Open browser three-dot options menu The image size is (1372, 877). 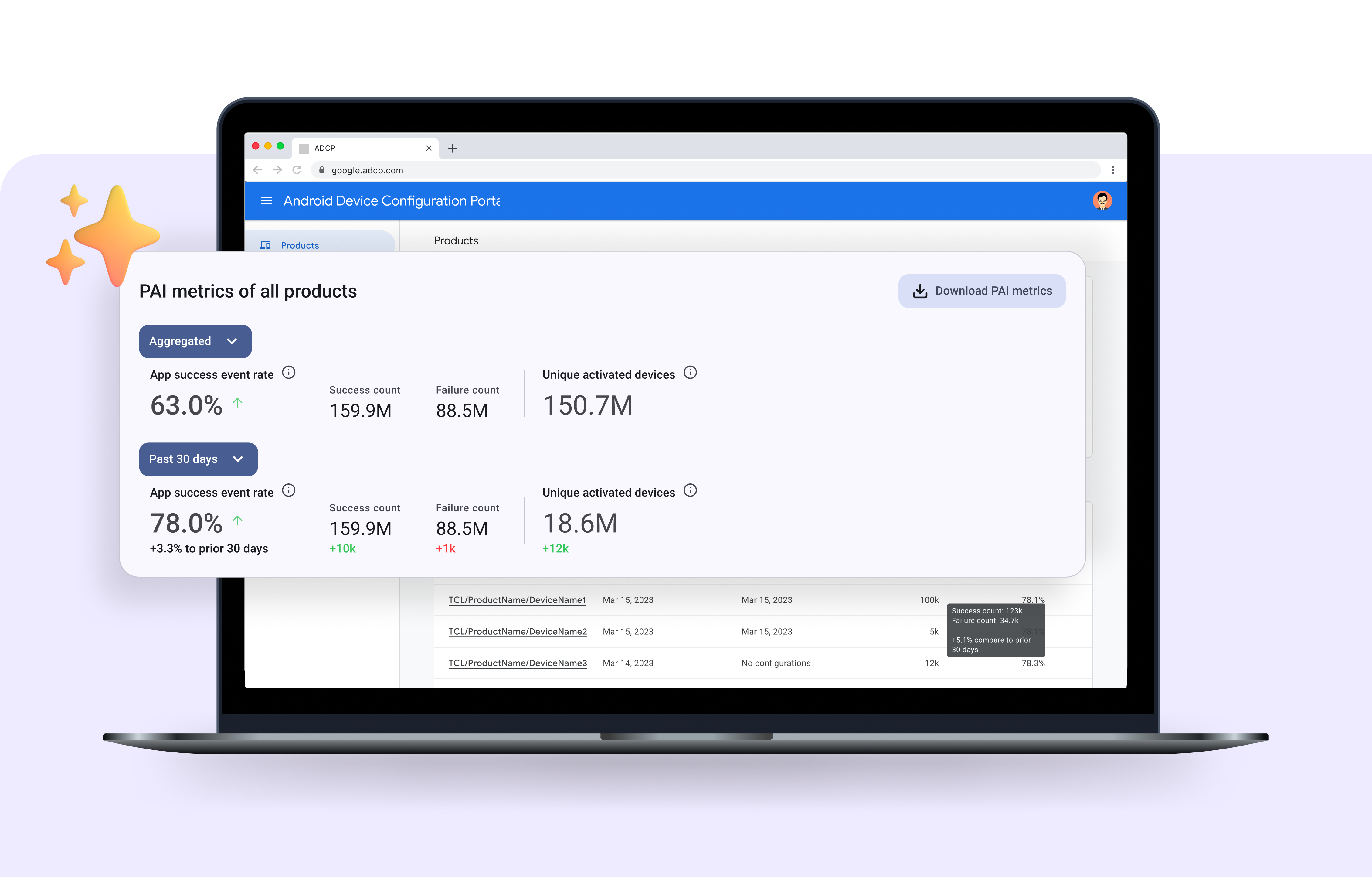coord(1113,170)
